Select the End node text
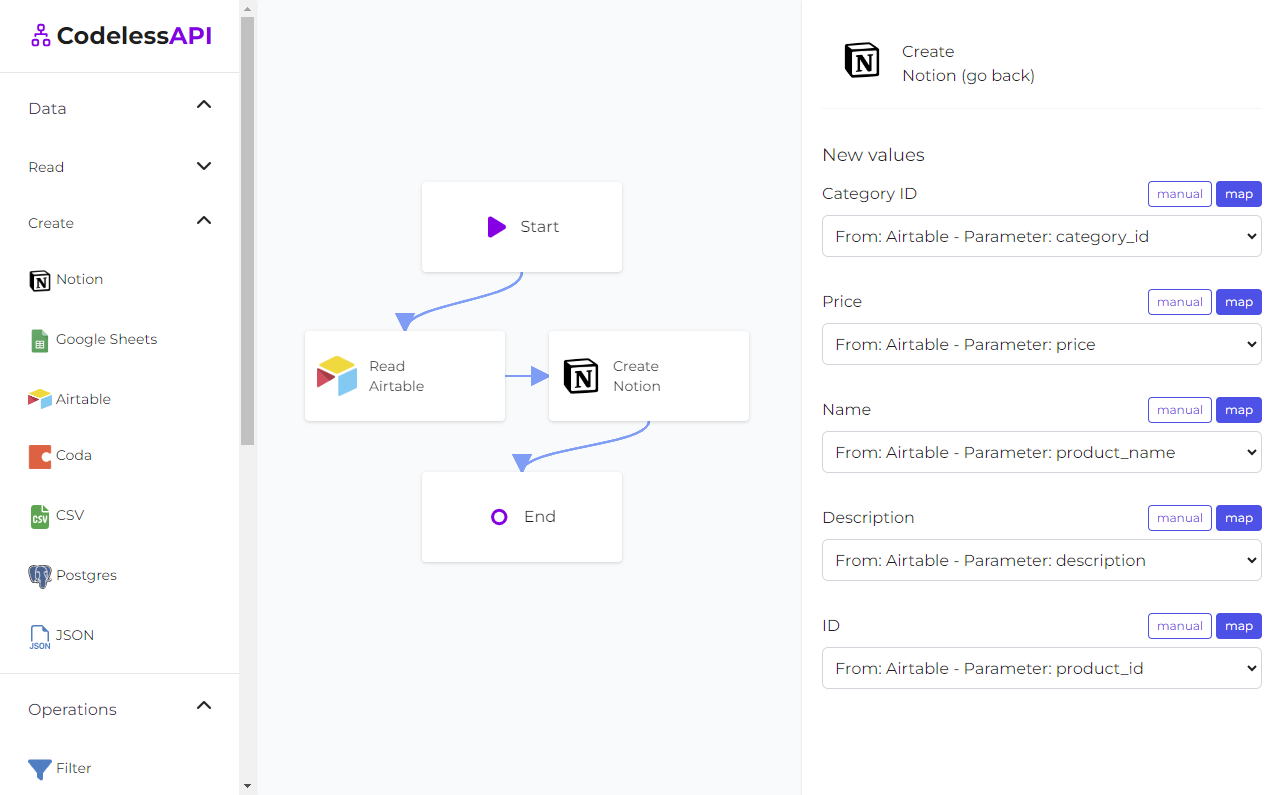This screenshot has height=795, width=1282. coord(540,517)
